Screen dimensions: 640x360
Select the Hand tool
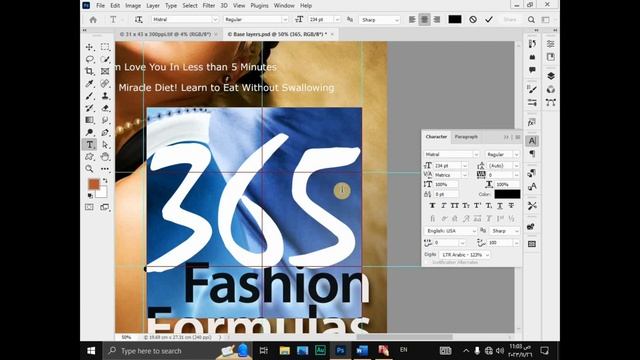(x=105, y=157)
